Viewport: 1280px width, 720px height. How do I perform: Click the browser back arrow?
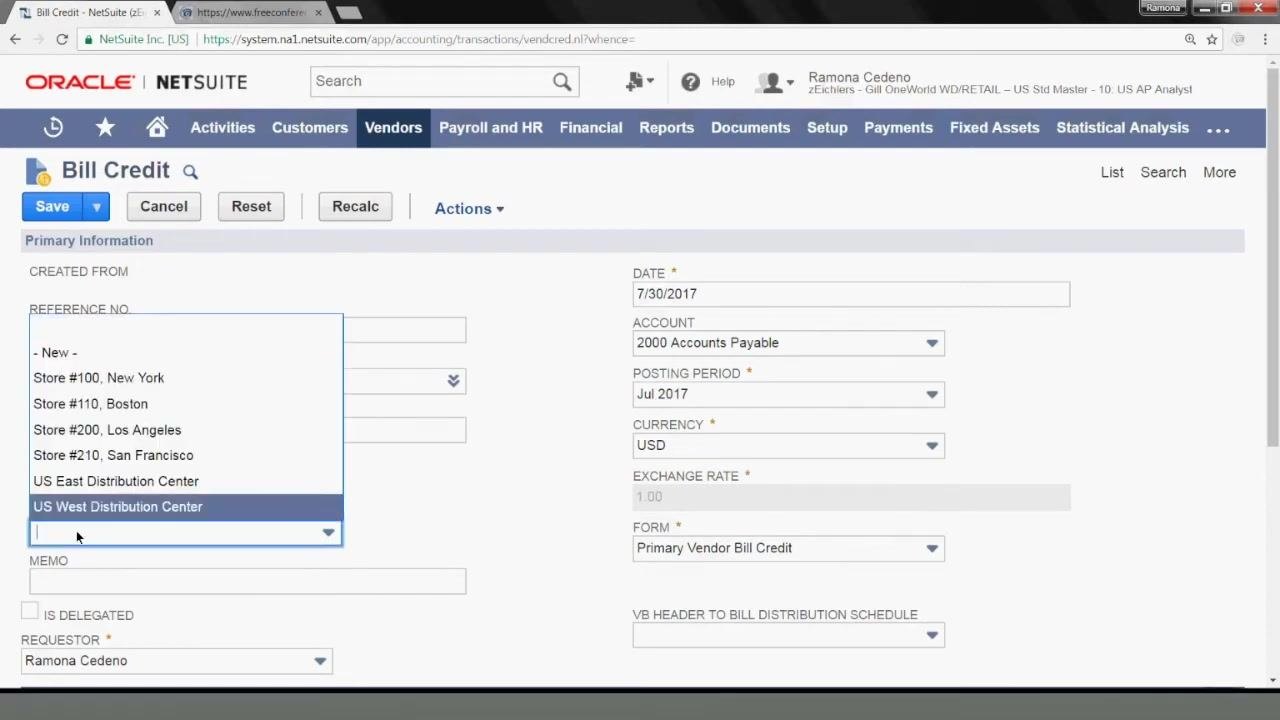pyautogui.click(x=15, y=39)
